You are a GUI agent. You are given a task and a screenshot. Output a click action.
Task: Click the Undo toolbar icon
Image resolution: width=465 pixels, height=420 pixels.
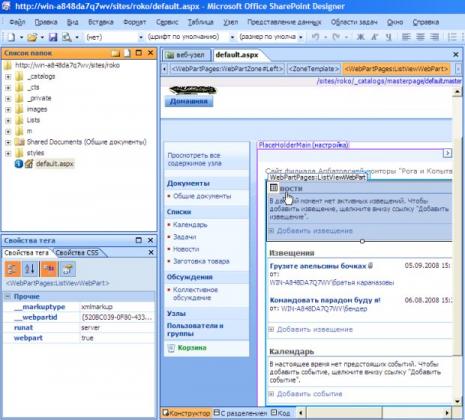pyautogui.click(x=315, y=37)
